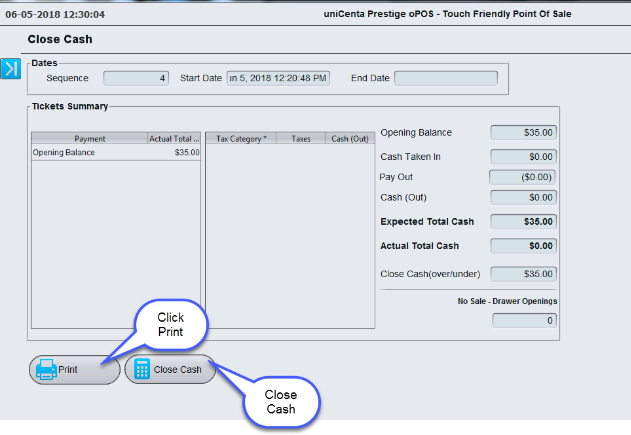The width and height of the screenshot is (631, 435).
Task: Click the blue side-panel toggle arrow icon
Action: (10, 68)
